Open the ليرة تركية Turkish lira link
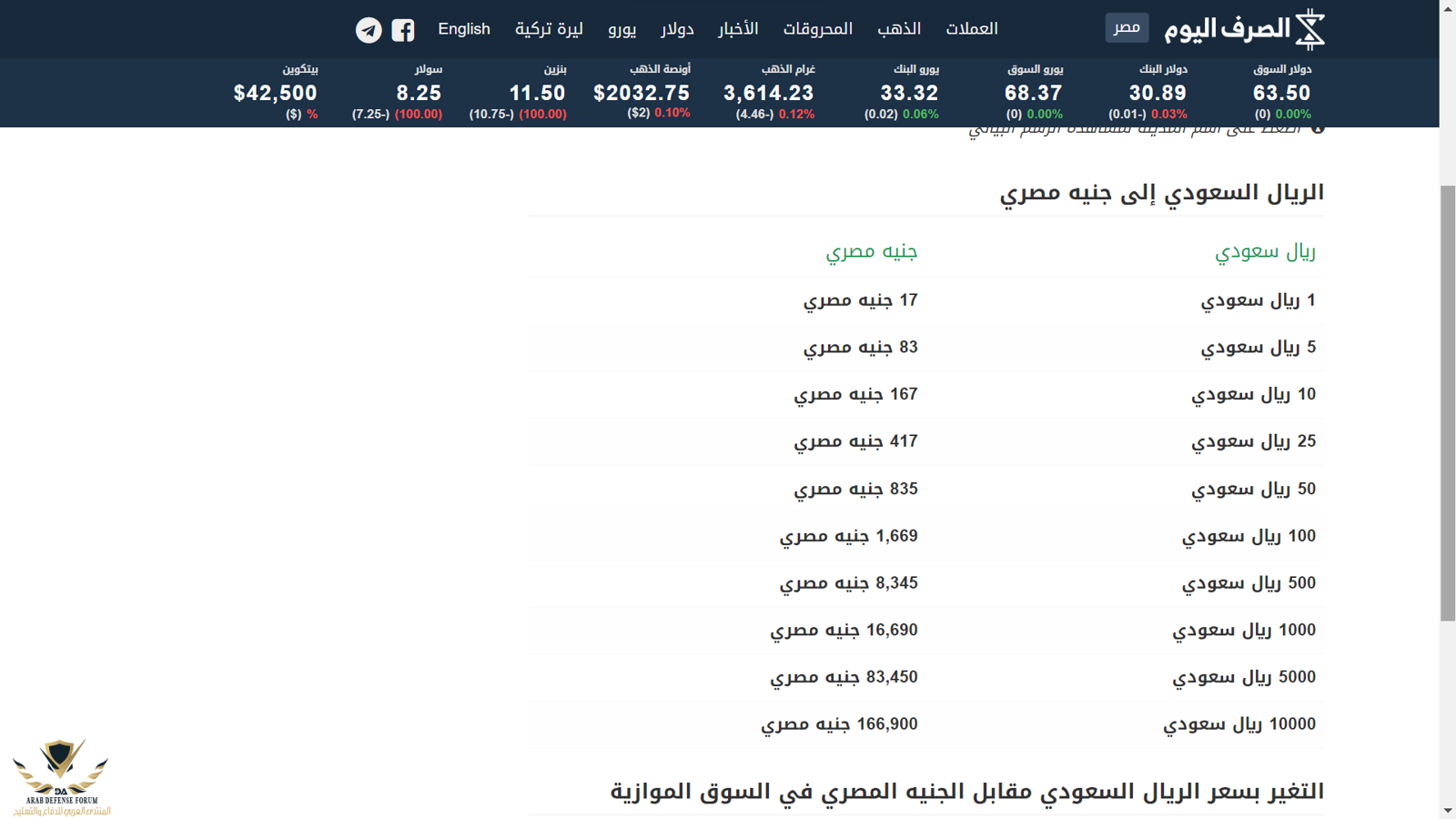 coord(549,29)
